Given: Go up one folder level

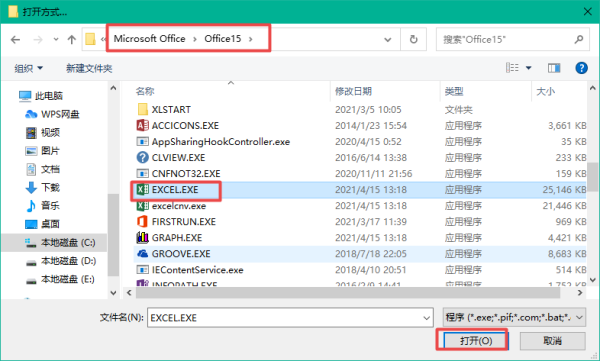Looking at the screenshot, I should tap(72, 39).
